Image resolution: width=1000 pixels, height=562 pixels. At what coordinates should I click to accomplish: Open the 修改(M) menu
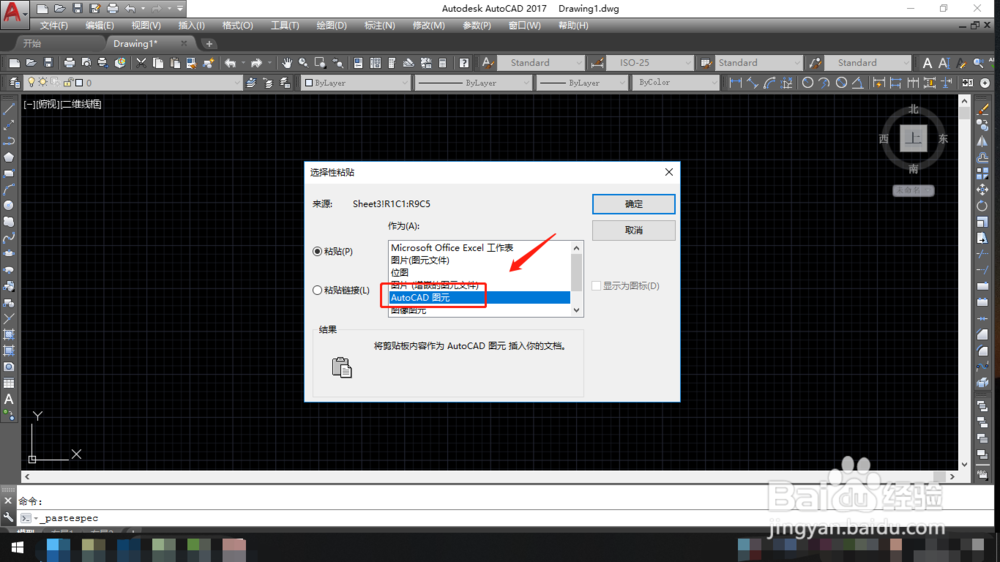coord(429,26)
